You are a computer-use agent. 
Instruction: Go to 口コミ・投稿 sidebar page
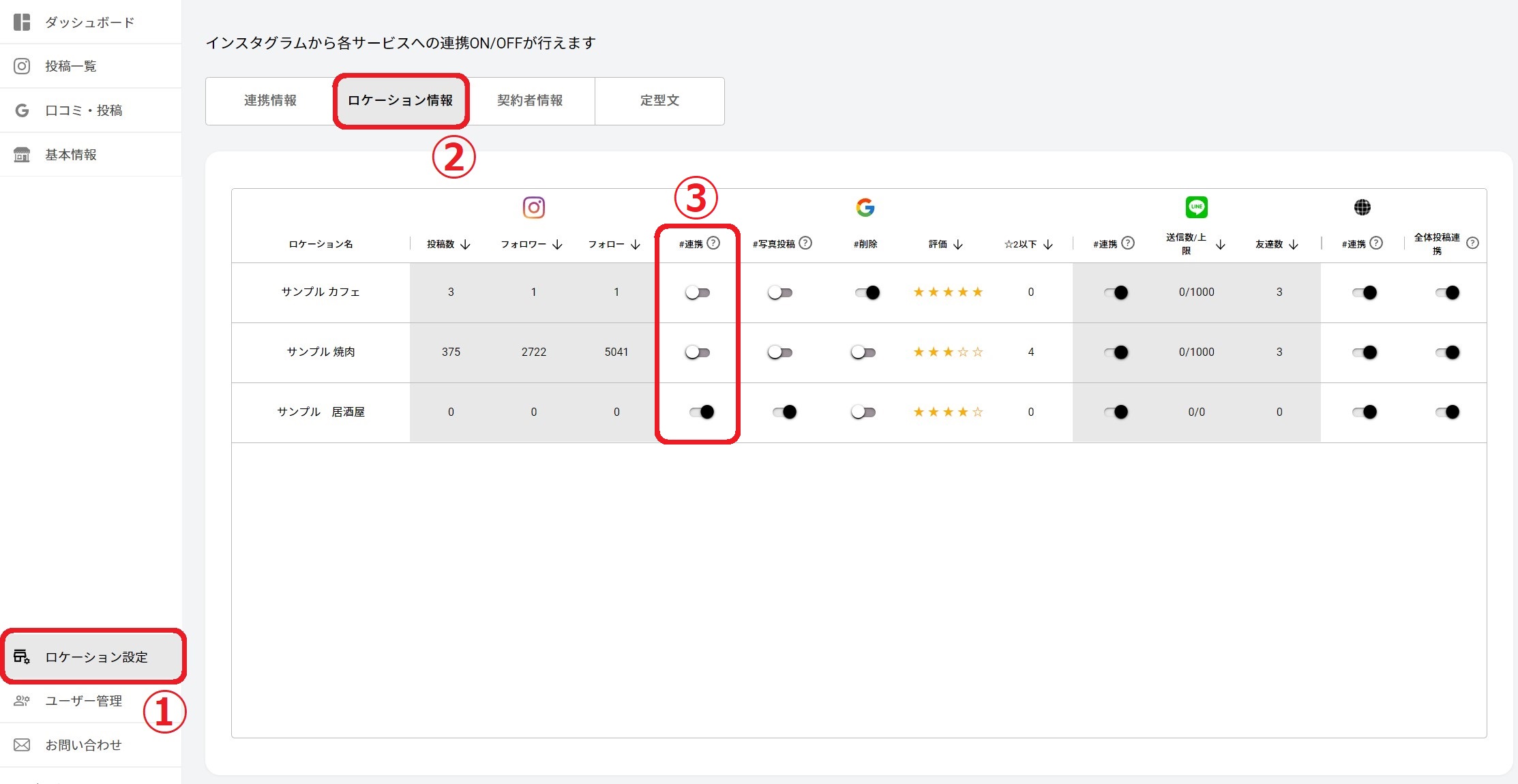(83, 110)
